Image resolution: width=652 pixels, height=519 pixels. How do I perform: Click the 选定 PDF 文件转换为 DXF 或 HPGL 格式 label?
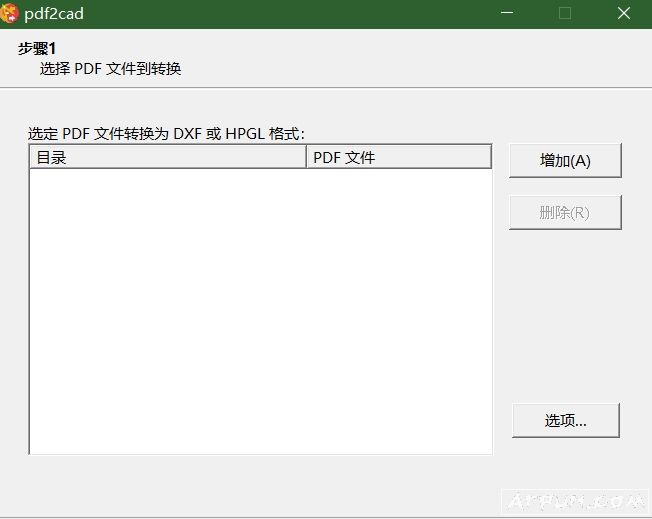(166, 133)
